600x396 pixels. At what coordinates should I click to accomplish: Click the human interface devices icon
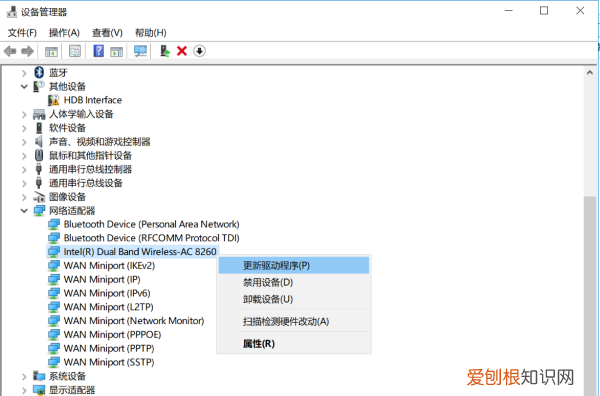(x=39, y=114)
